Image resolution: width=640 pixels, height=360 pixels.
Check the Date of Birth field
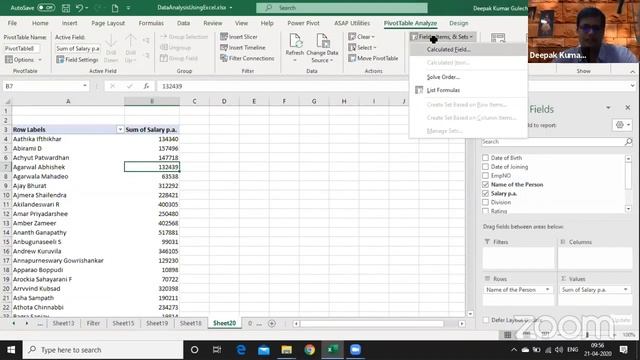(485, 158)
